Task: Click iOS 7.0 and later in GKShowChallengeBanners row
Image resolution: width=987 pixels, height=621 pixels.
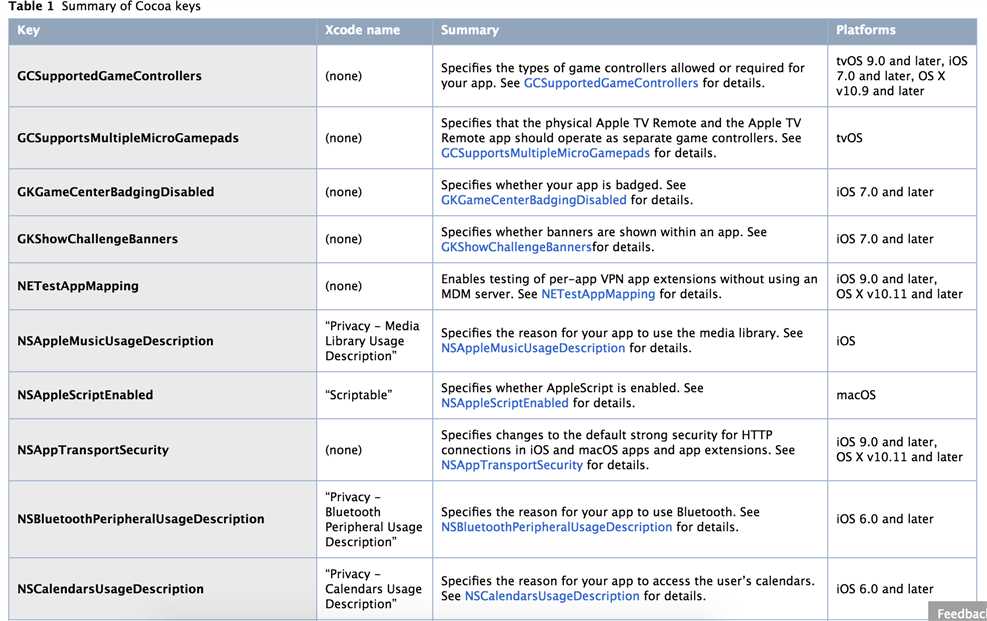Action: pos(884,239)
